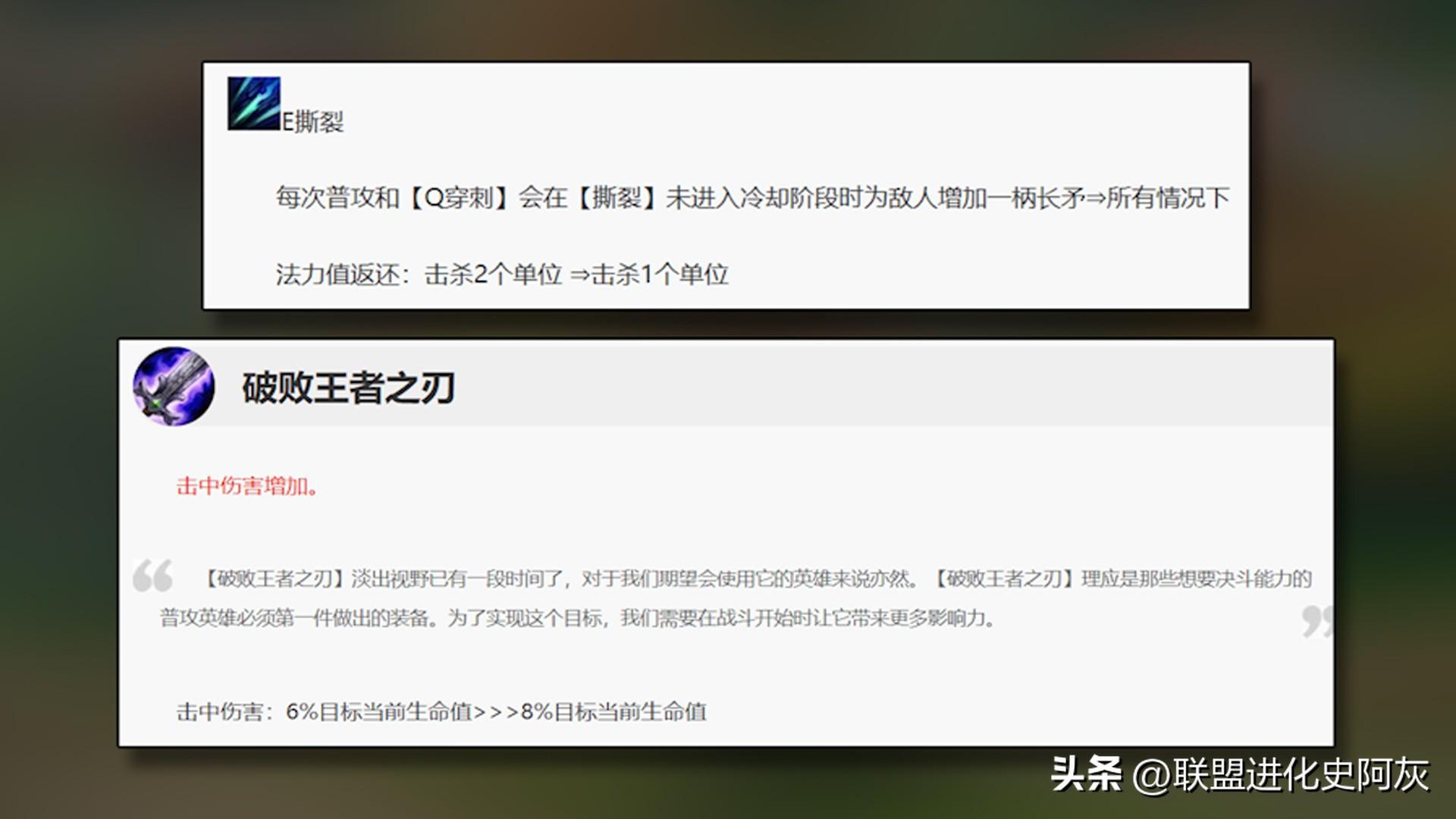Click the closing quotation mark icon
Image resolution: width=1456 pixels, height=819 pixels.
[x=1316, y=620]
